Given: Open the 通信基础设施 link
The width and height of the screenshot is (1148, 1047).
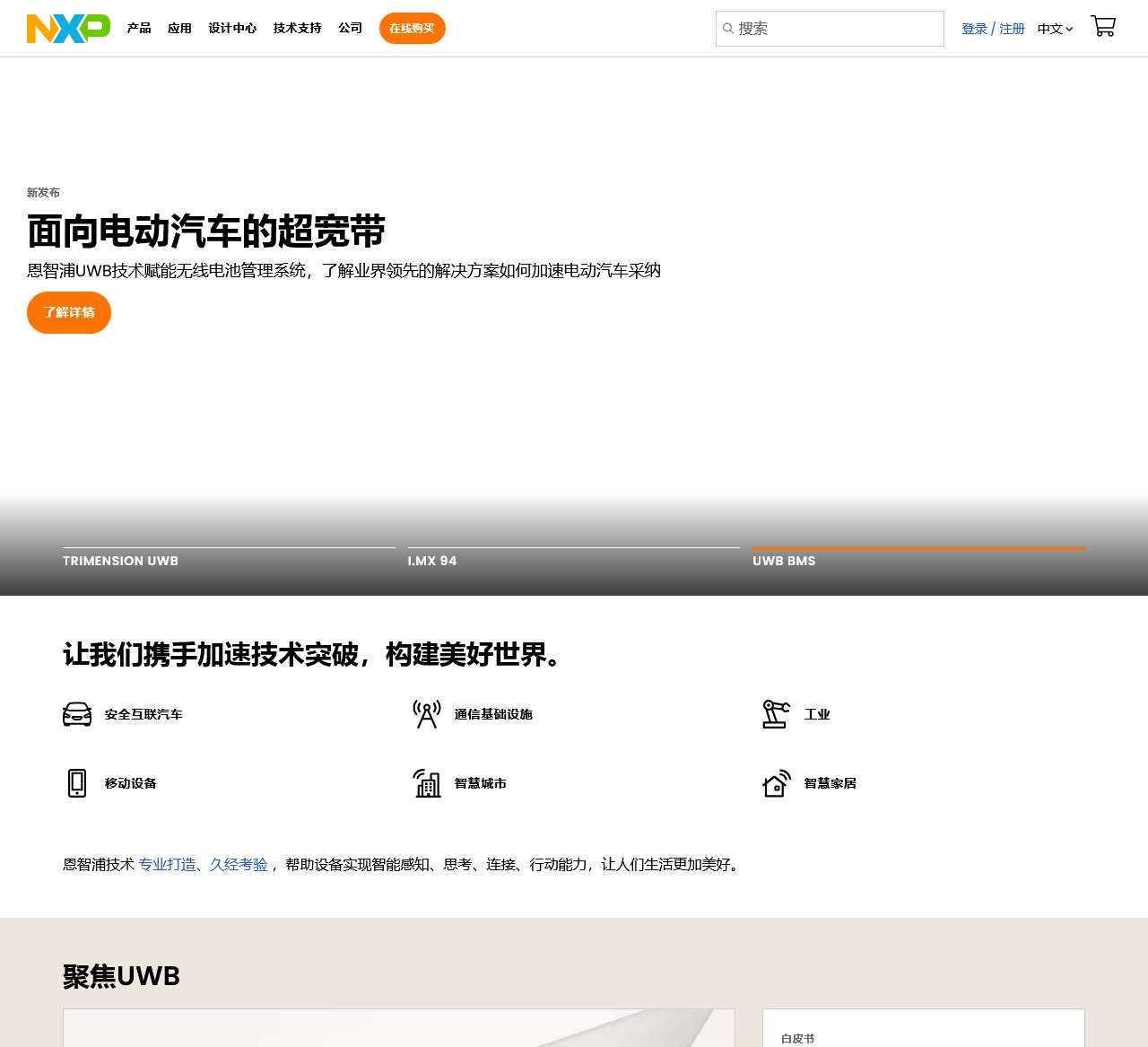Looking at the screenshot, I should click(x=493, y=714).
